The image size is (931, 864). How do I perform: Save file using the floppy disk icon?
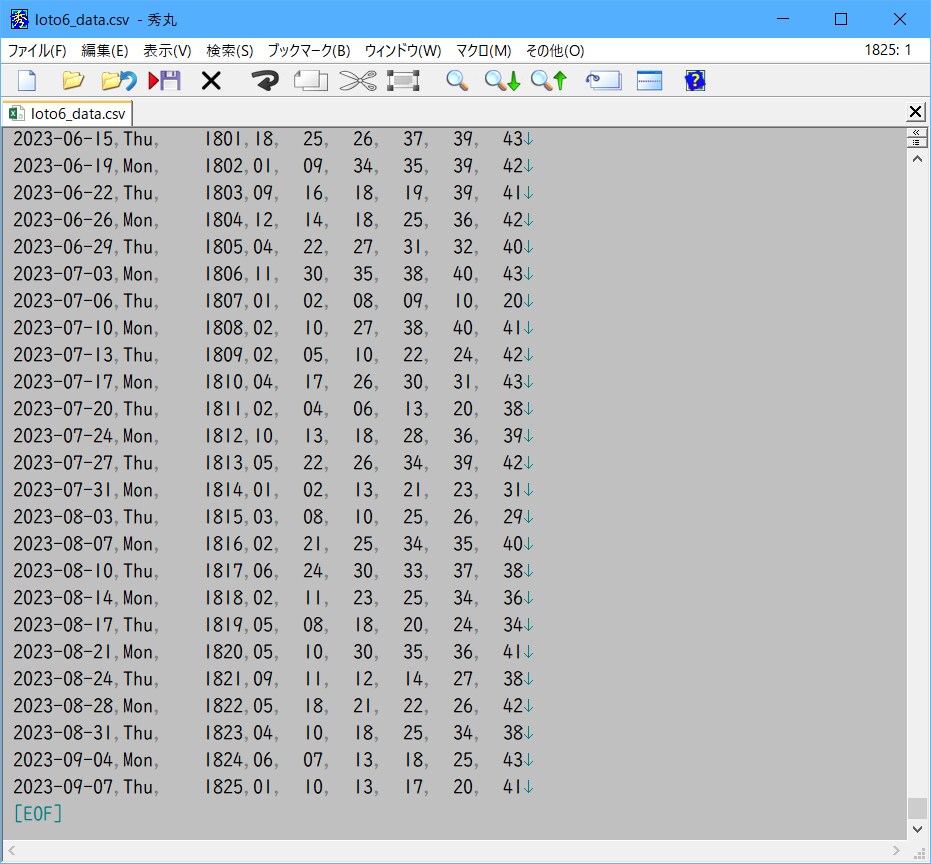click(164, 80)
